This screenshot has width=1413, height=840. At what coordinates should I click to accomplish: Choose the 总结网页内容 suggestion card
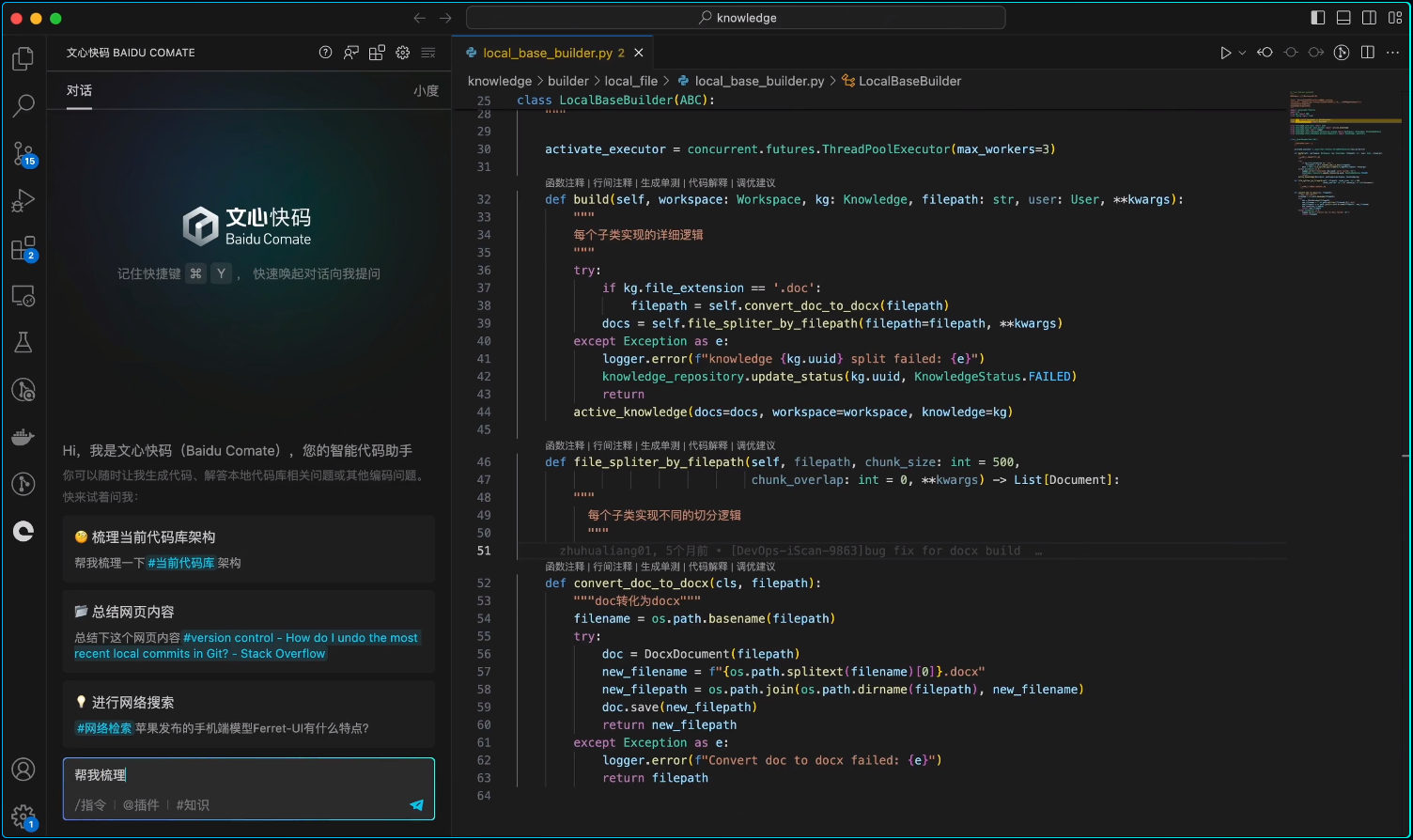click(249, 631)
